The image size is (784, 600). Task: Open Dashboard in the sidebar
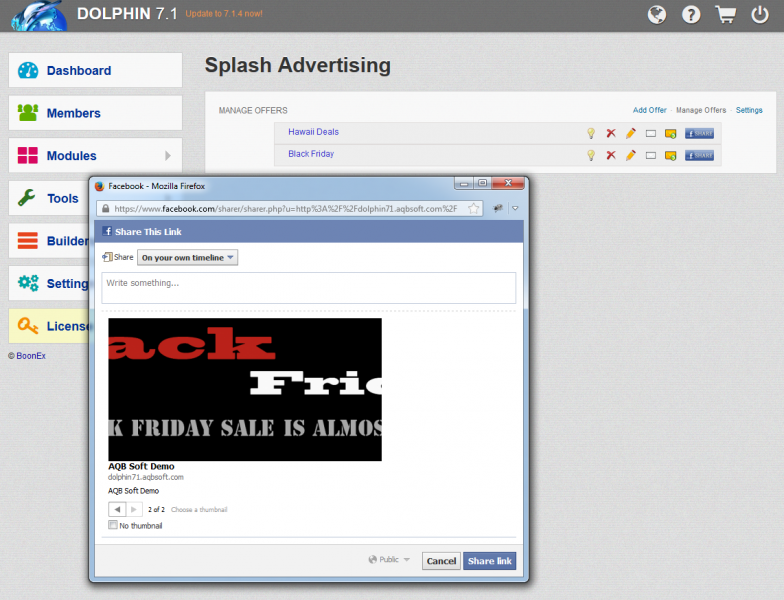[x=96, y=70]
